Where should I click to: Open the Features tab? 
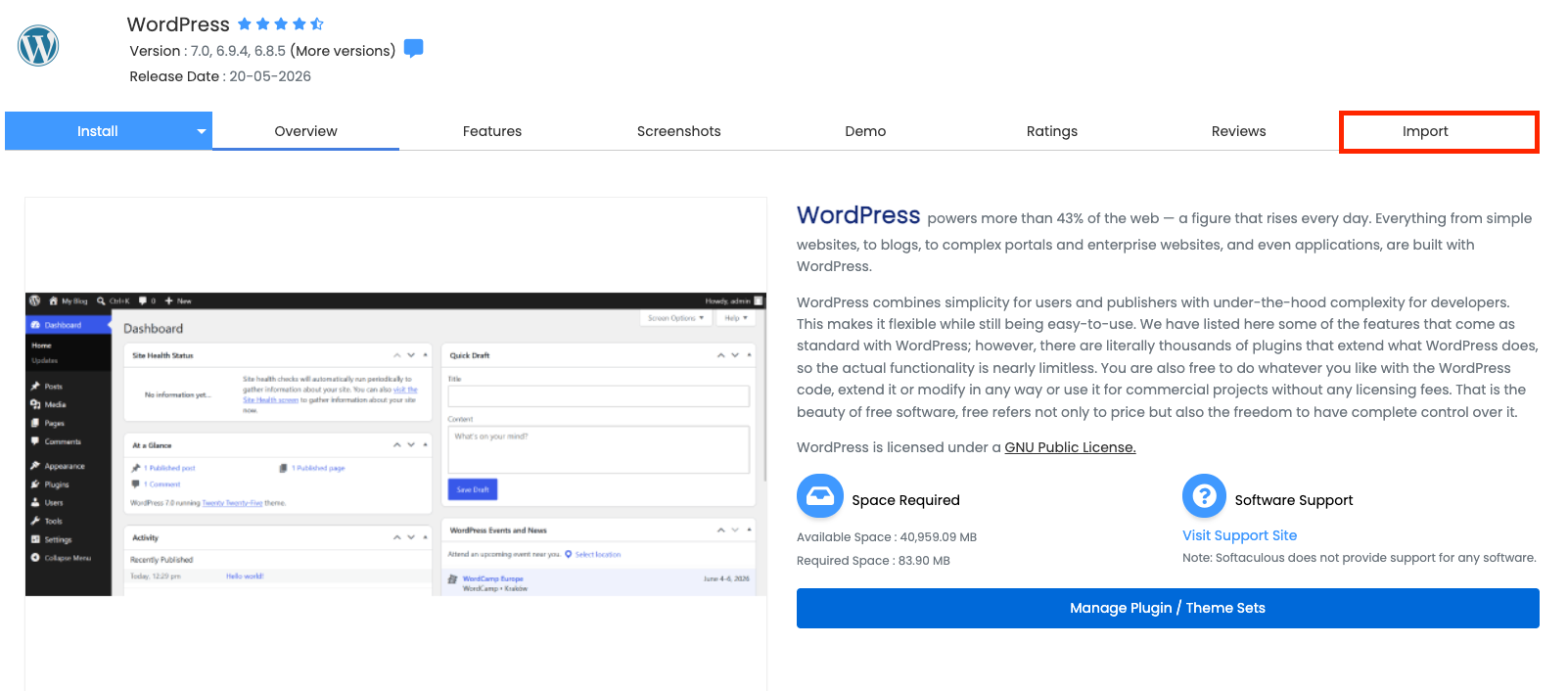coord(492,131)
